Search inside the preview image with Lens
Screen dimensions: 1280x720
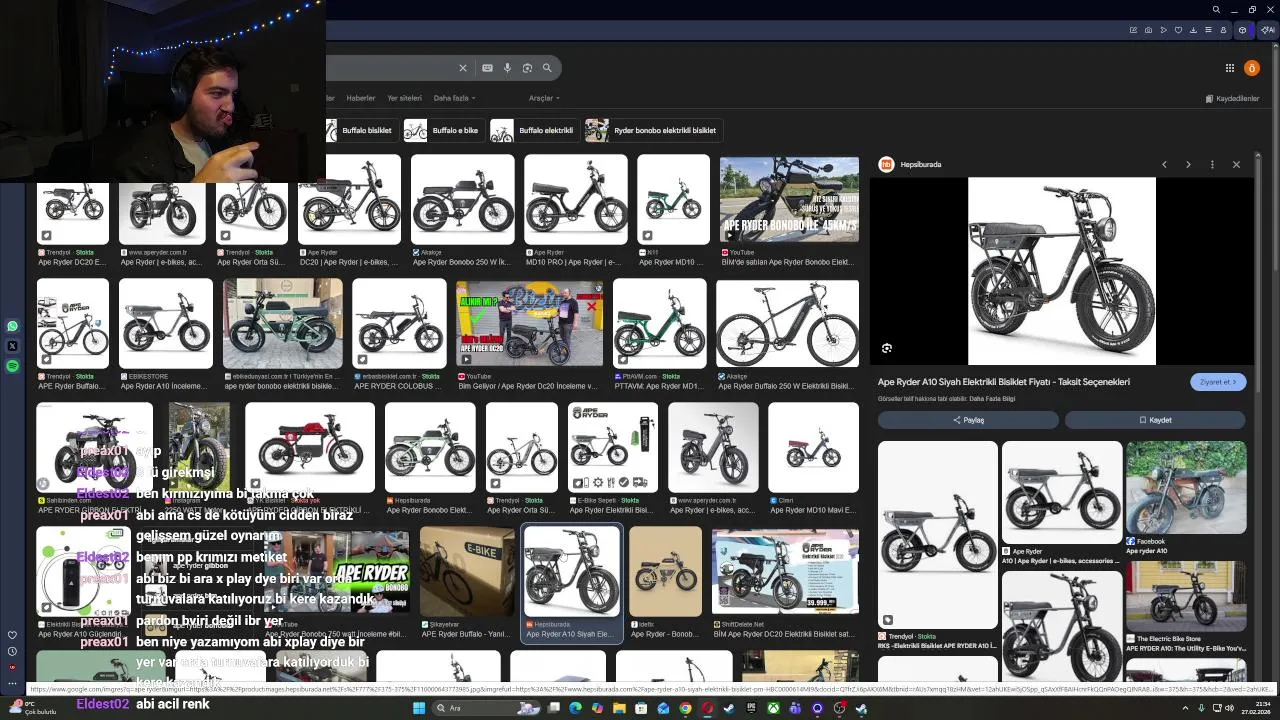tap(887, 348)
